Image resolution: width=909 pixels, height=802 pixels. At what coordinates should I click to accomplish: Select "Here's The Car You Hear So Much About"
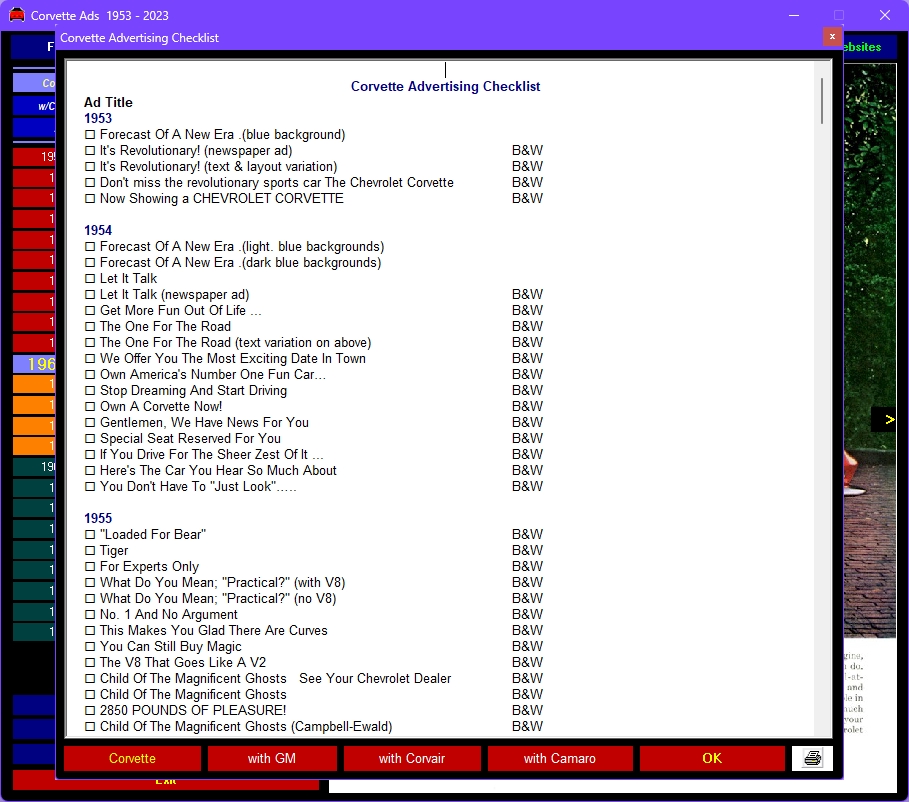coord(218,470)
